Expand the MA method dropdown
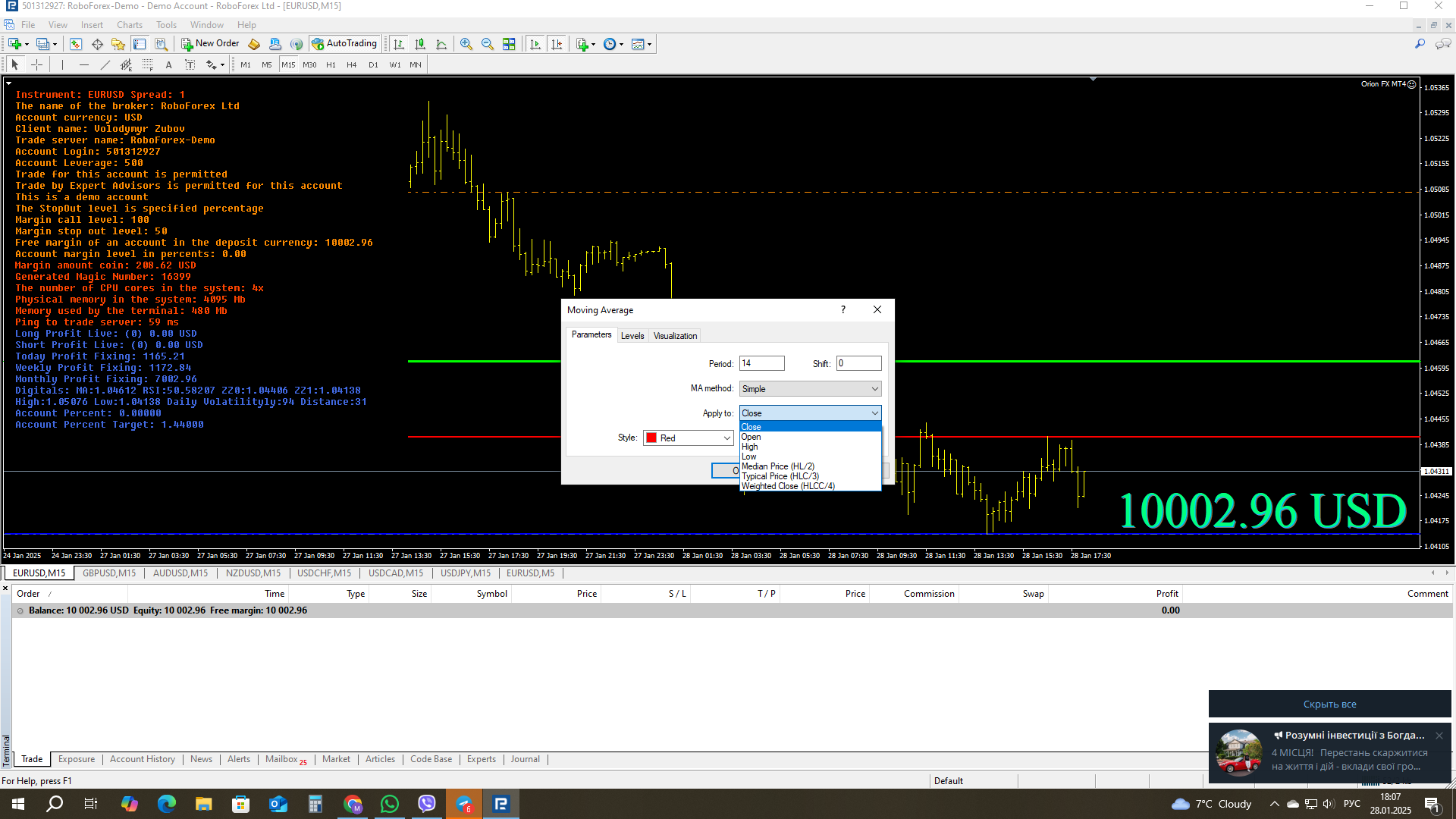The image size is (1456, 819). click(x=810, y=389)
